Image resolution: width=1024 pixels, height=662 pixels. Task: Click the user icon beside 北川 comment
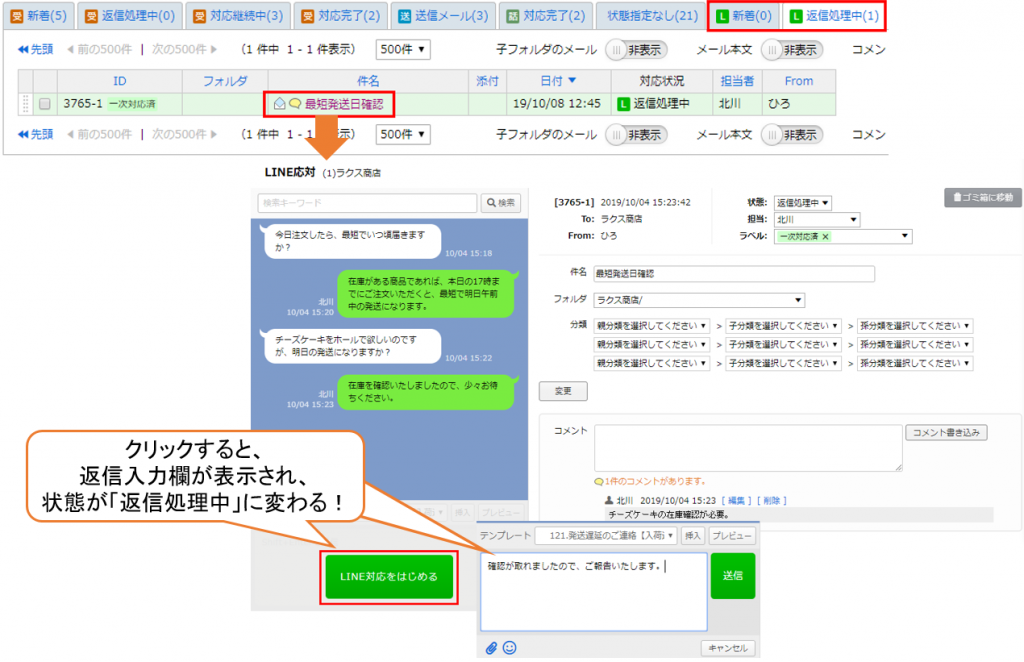coord(609,501)
